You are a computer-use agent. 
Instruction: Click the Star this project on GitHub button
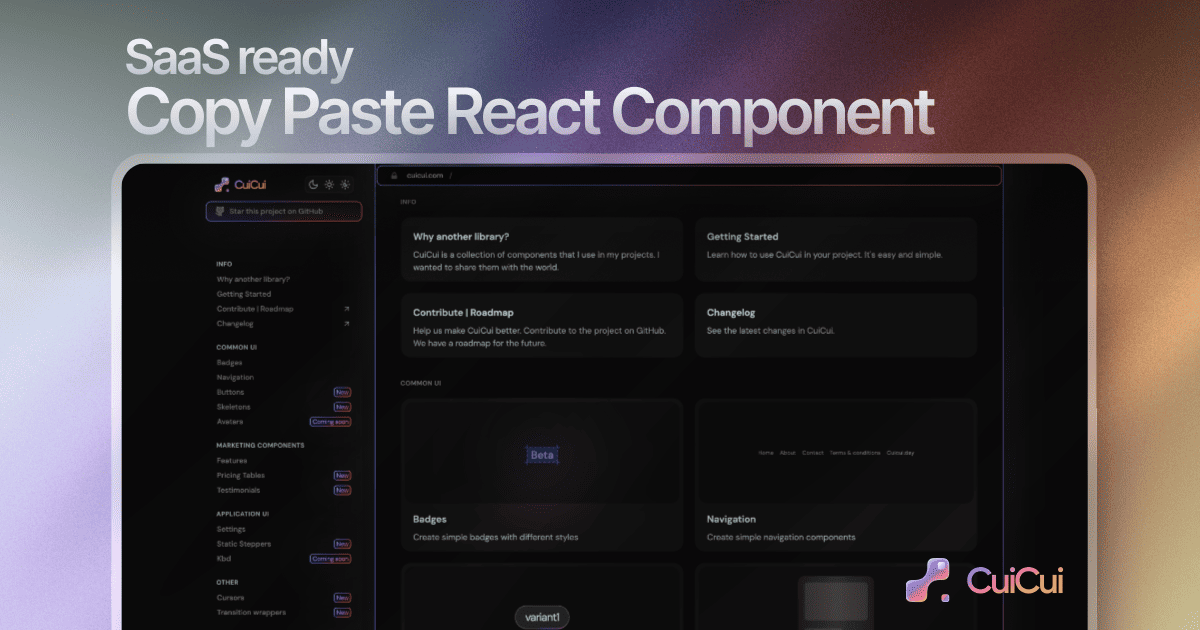[283, 211]
